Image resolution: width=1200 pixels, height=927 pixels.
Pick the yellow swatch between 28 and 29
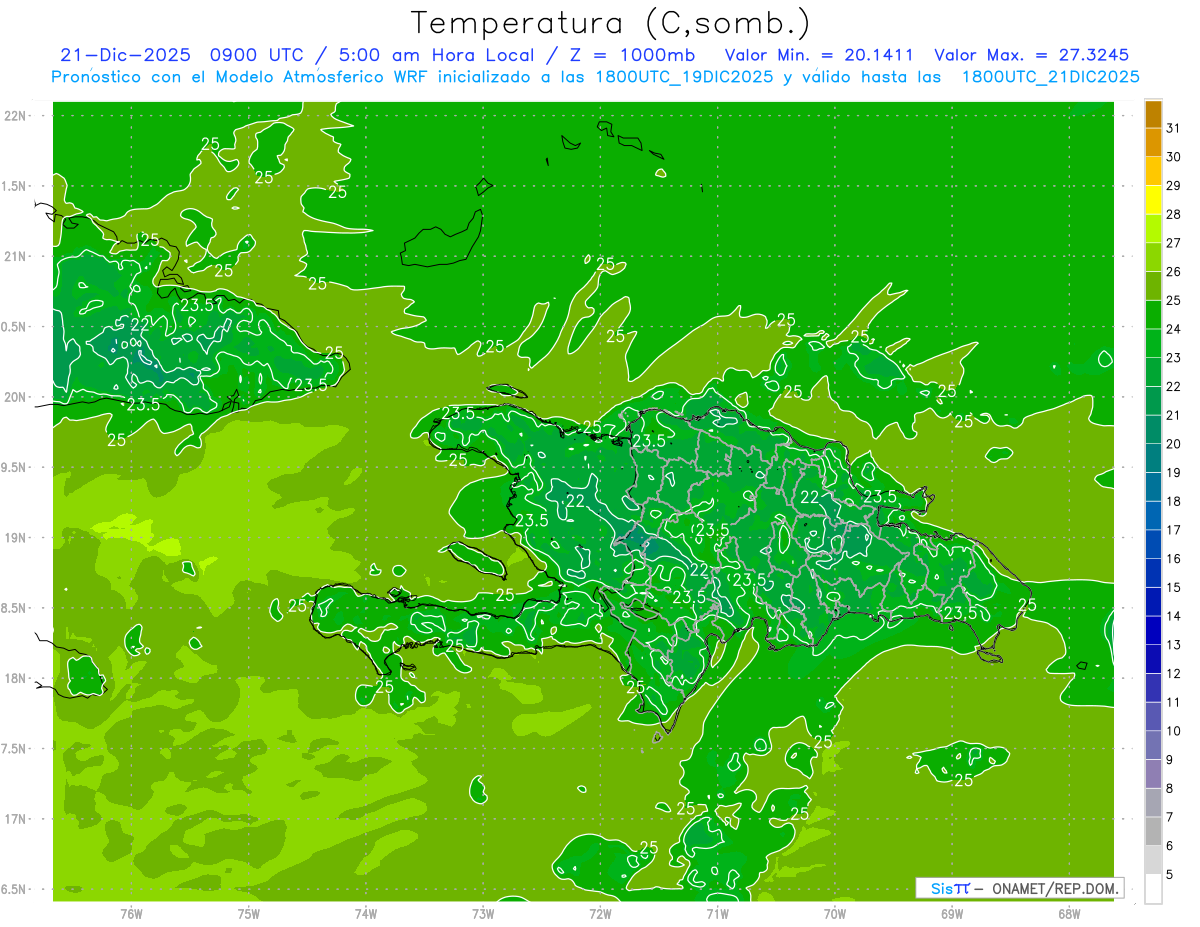click(1153, 200)
